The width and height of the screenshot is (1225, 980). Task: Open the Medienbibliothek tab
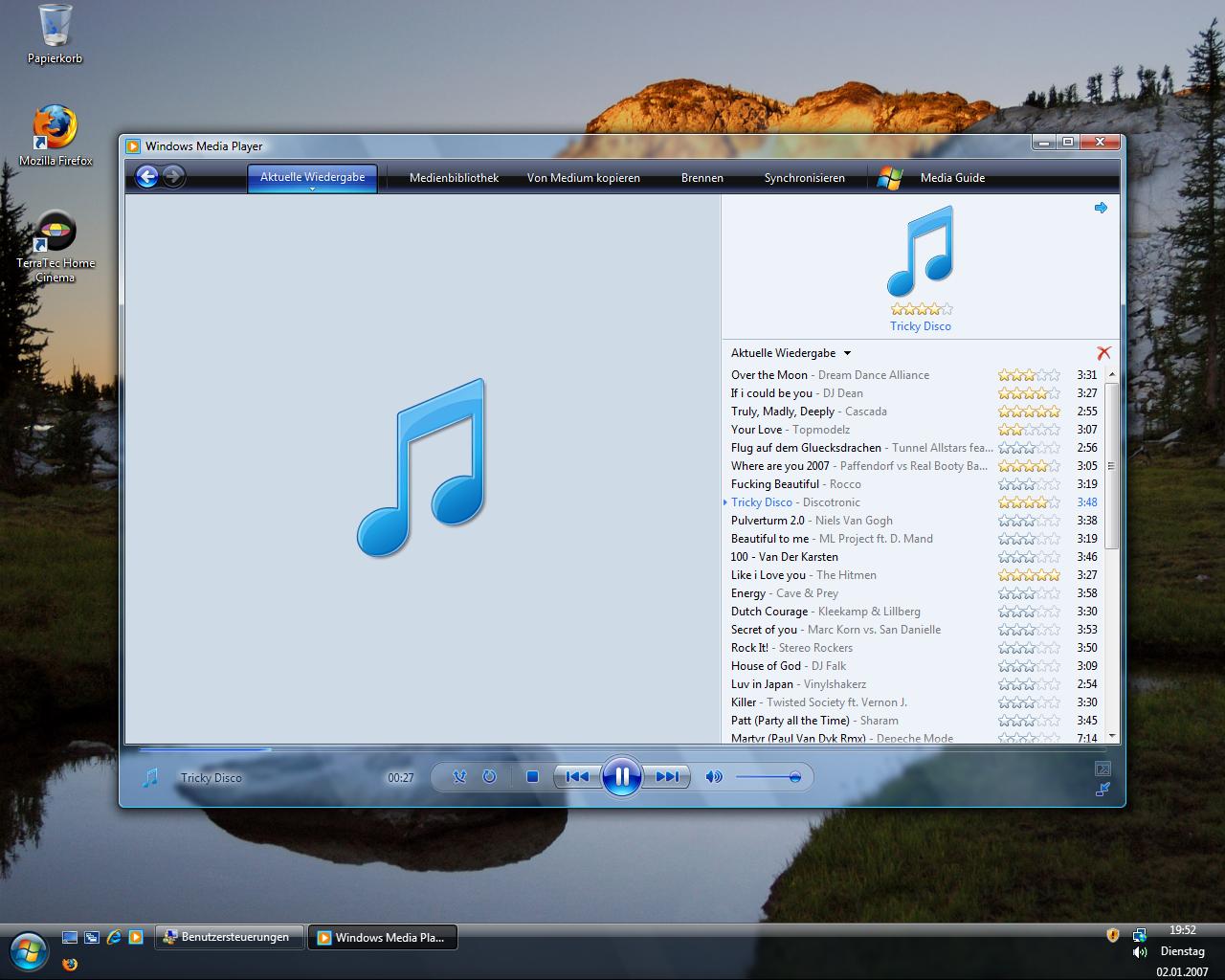pos(454,178)
